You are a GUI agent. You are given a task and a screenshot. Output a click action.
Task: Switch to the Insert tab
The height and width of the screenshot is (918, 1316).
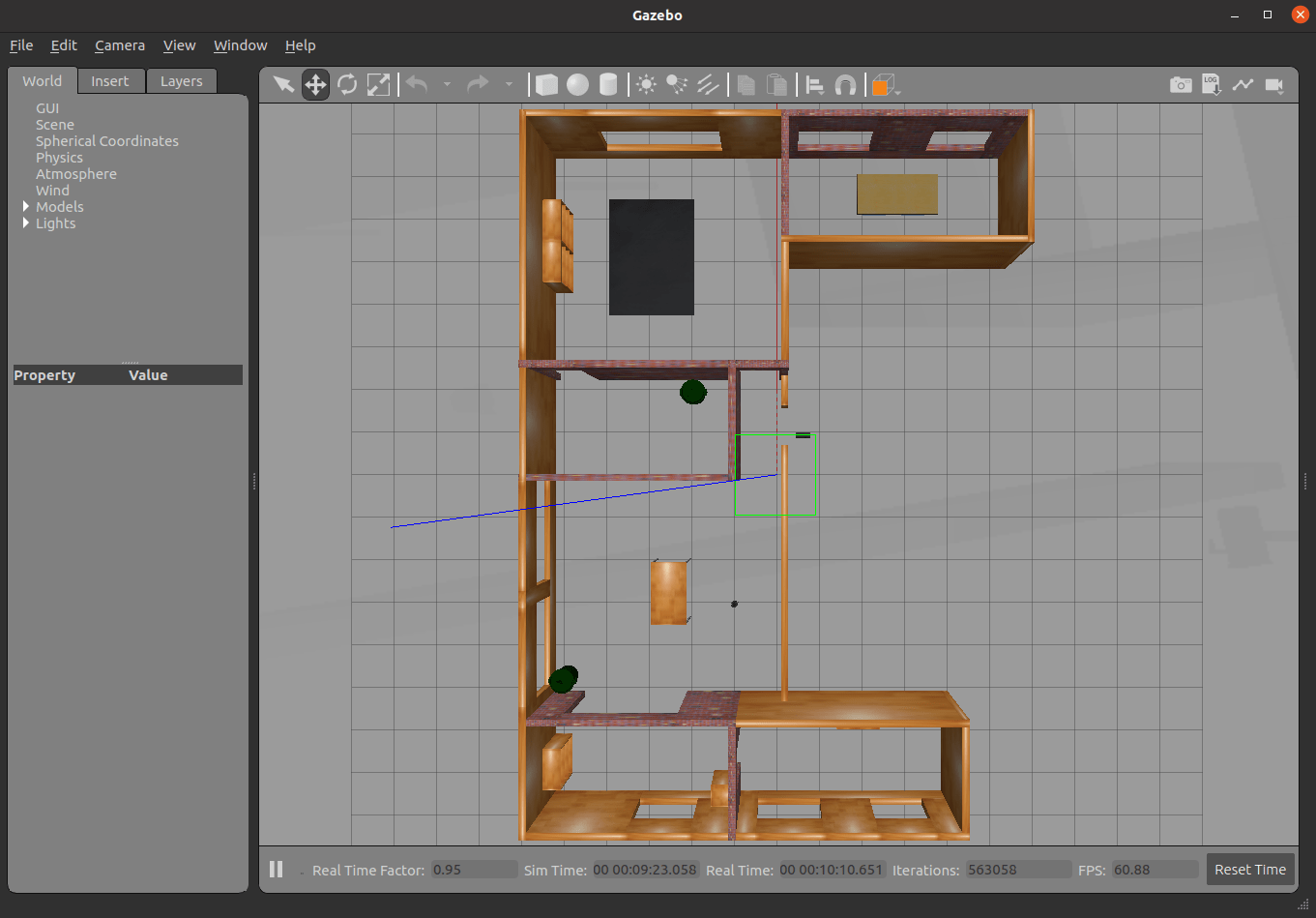110,81
